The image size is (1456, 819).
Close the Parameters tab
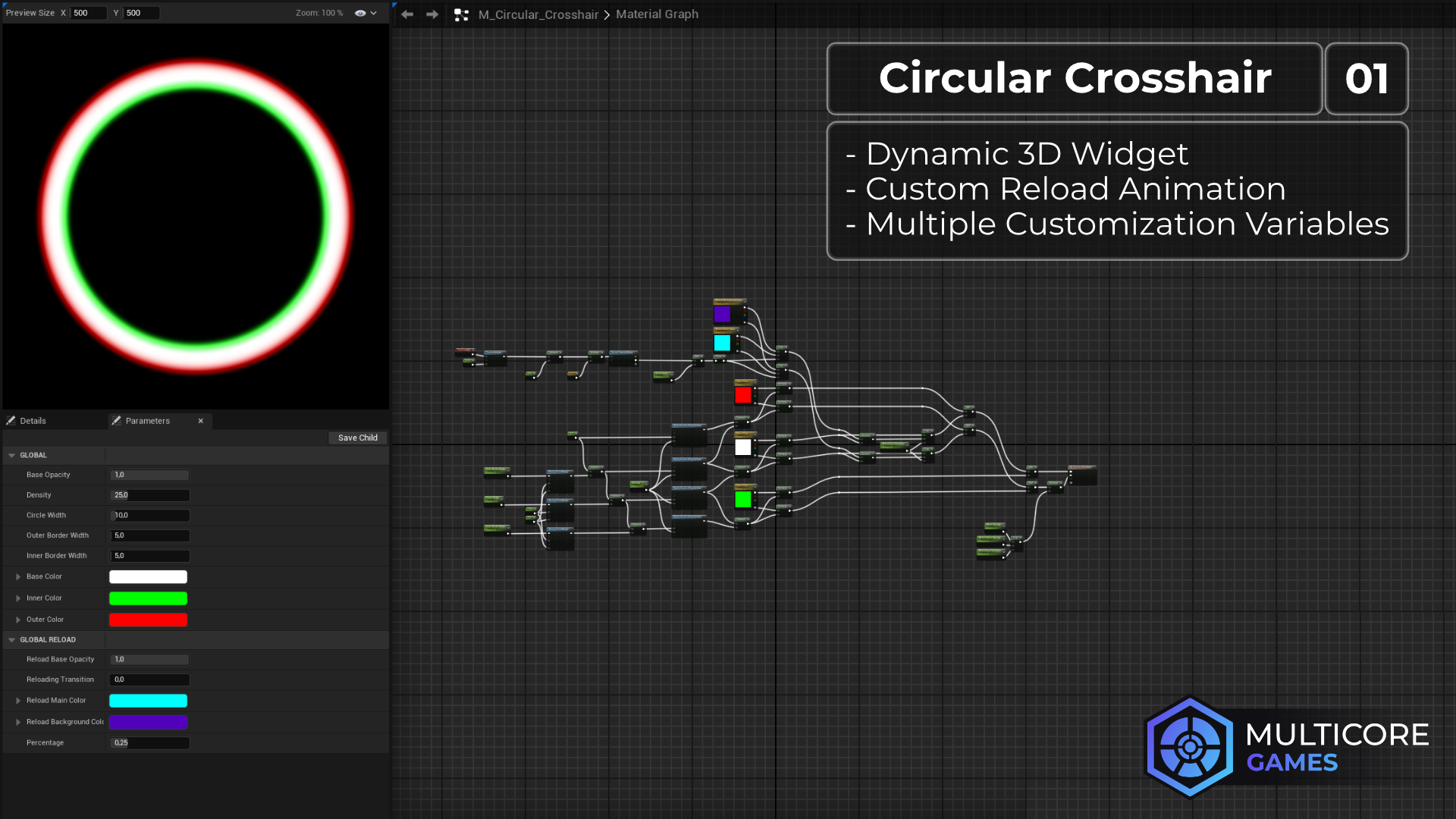coord(201,421)
